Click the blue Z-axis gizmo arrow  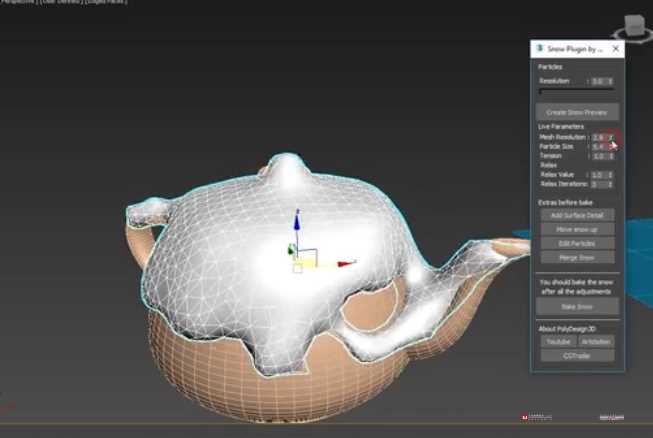tap(297, 221)
